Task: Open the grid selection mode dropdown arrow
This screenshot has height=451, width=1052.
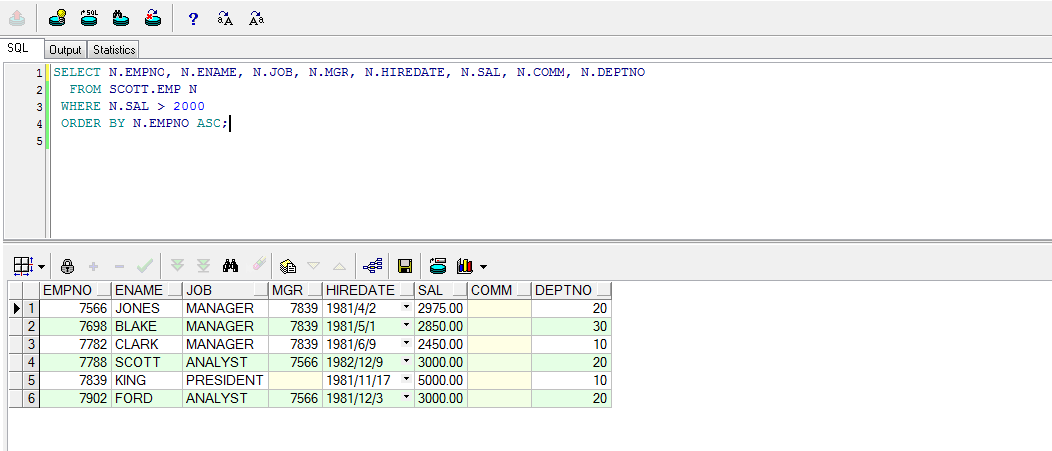Action: pyautogui.click(x=42, y=267)
